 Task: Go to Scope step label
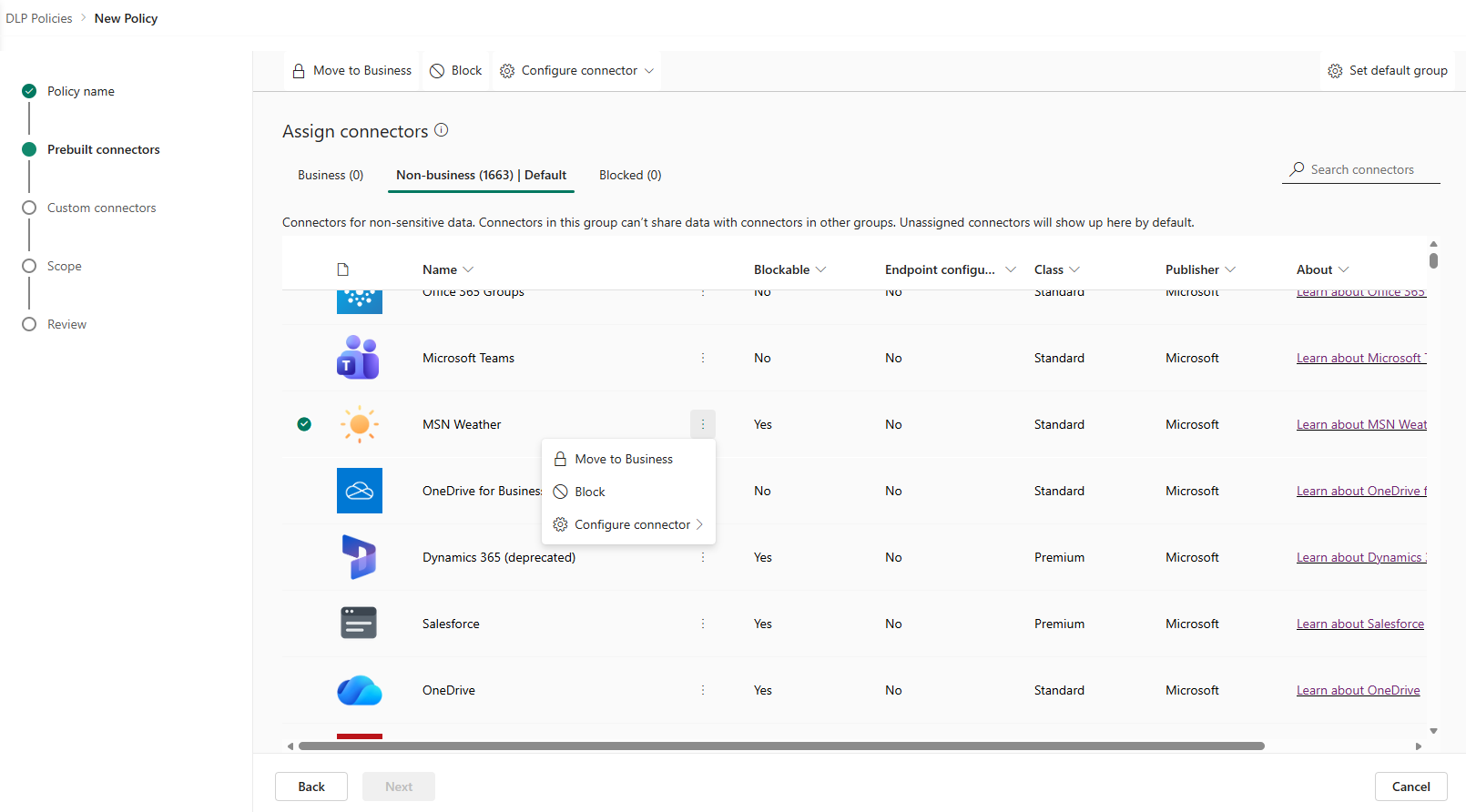(65, 266)
